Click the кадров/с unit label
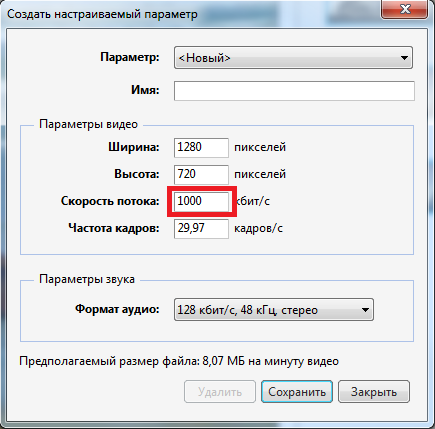 [258, 229]
